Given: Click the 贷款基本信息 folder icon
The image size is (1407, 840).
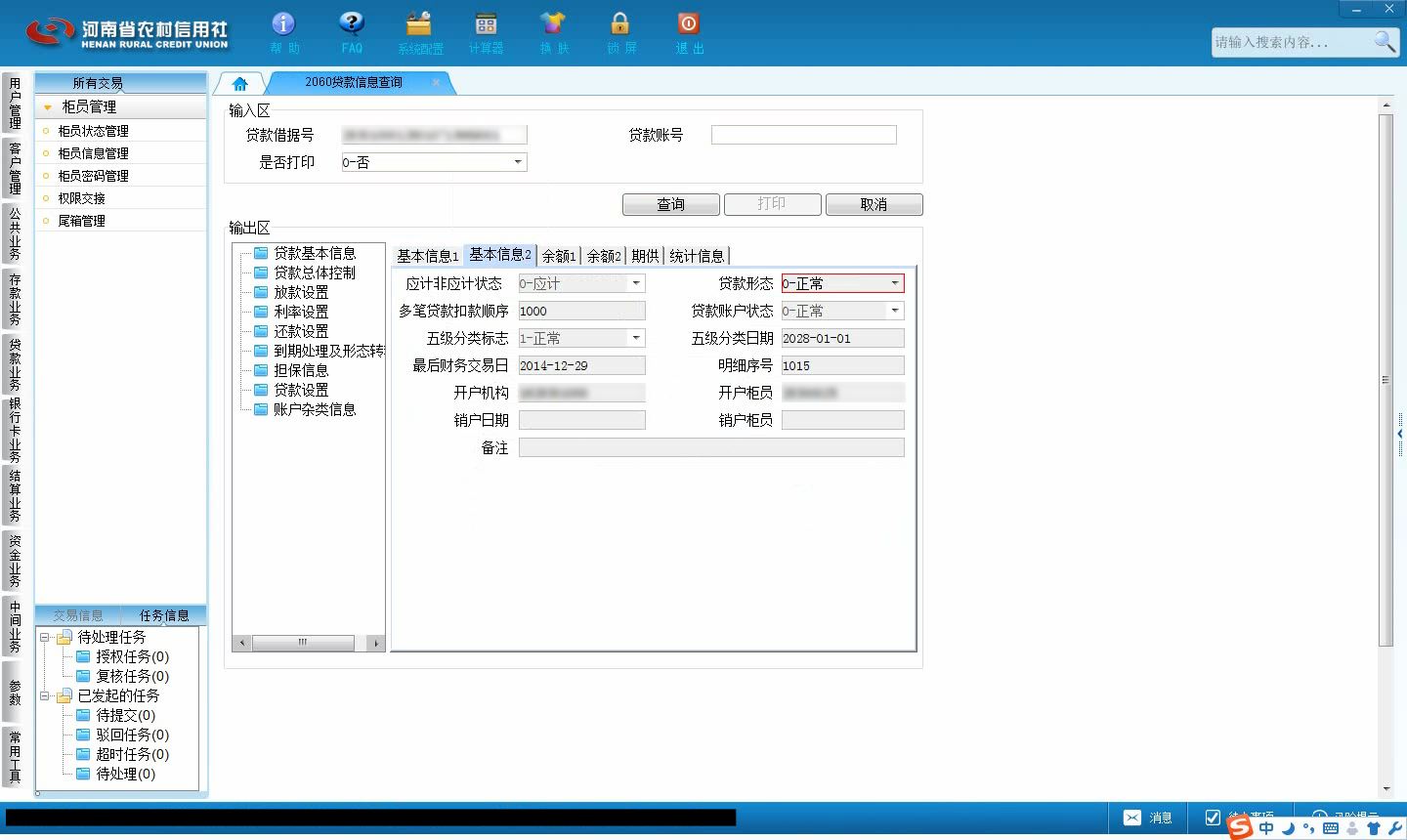Looking at the screenshot, I should coord(261,253).
